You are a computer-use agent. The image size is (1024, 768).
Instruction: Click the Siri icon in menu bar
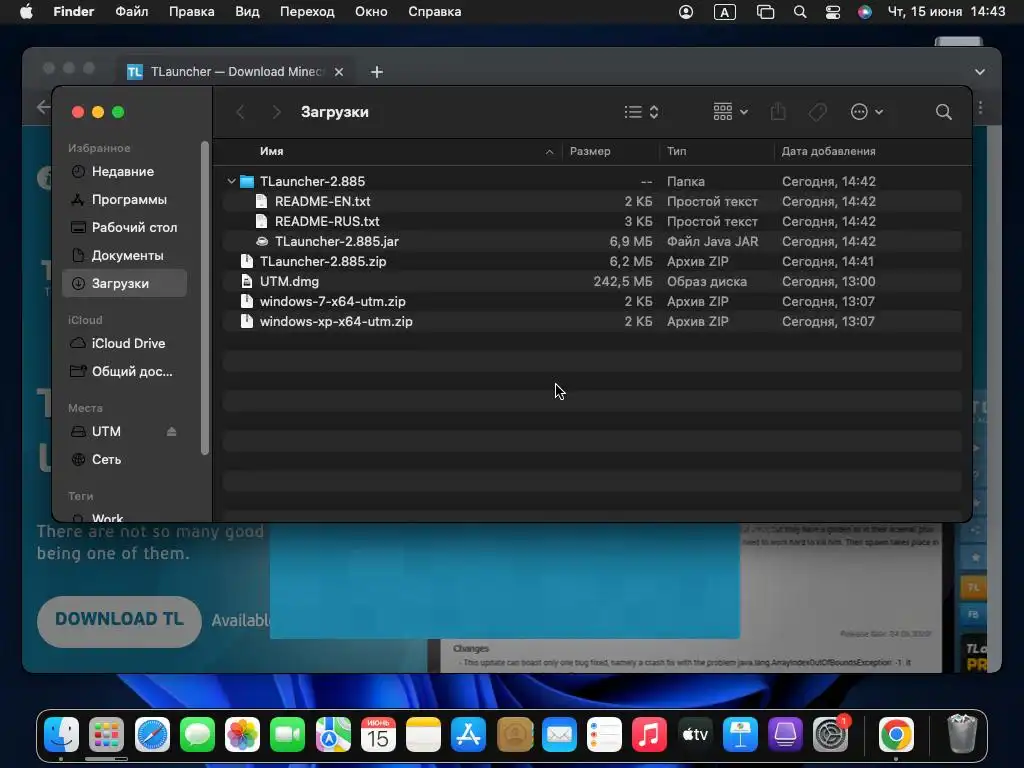click(865, 12)
